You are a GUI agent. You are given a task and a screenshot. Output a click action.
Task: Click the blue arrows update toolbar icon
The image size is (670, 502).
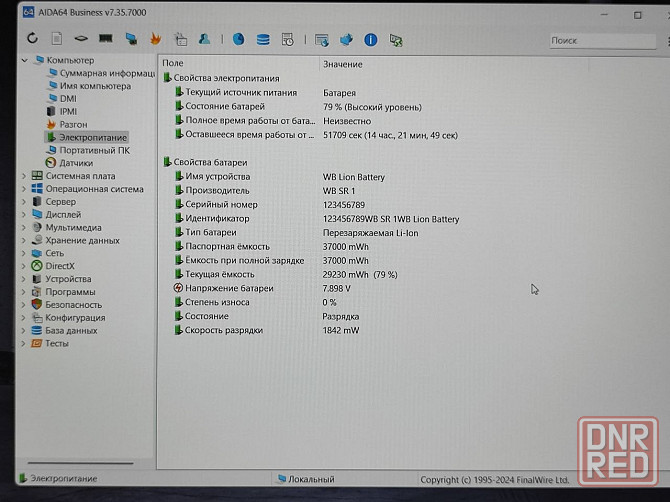(x=346, y=40)
